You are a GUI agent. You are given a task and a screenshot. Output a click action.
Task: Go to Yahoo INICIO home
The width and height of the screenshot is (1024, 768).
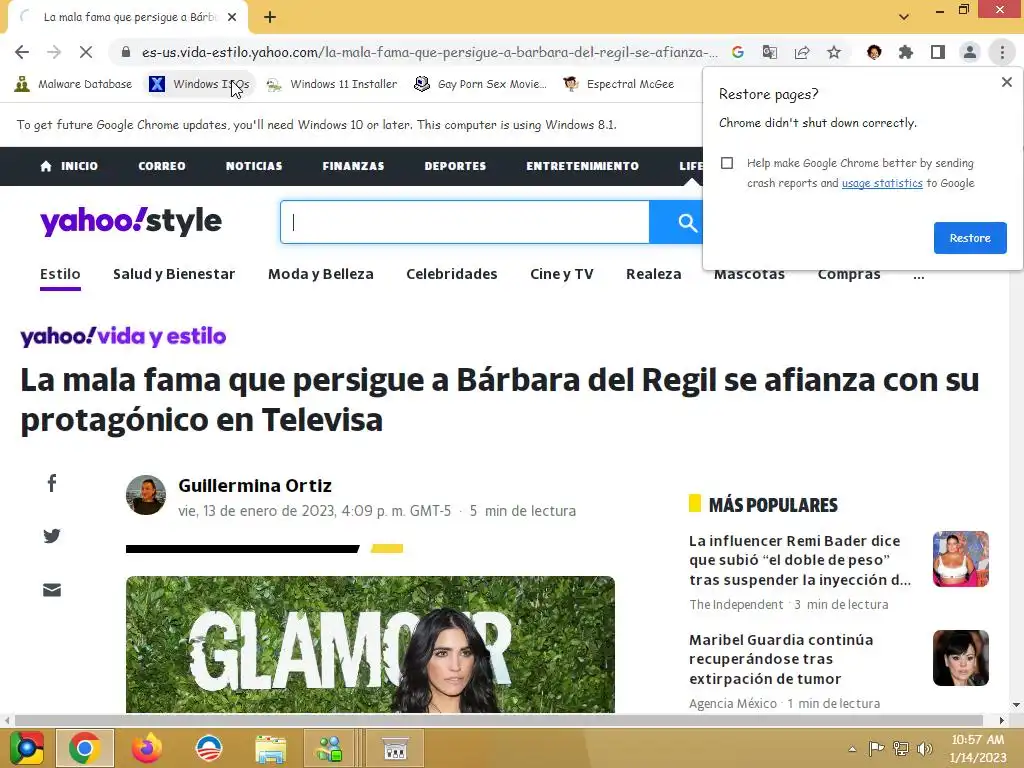(69, 166)
